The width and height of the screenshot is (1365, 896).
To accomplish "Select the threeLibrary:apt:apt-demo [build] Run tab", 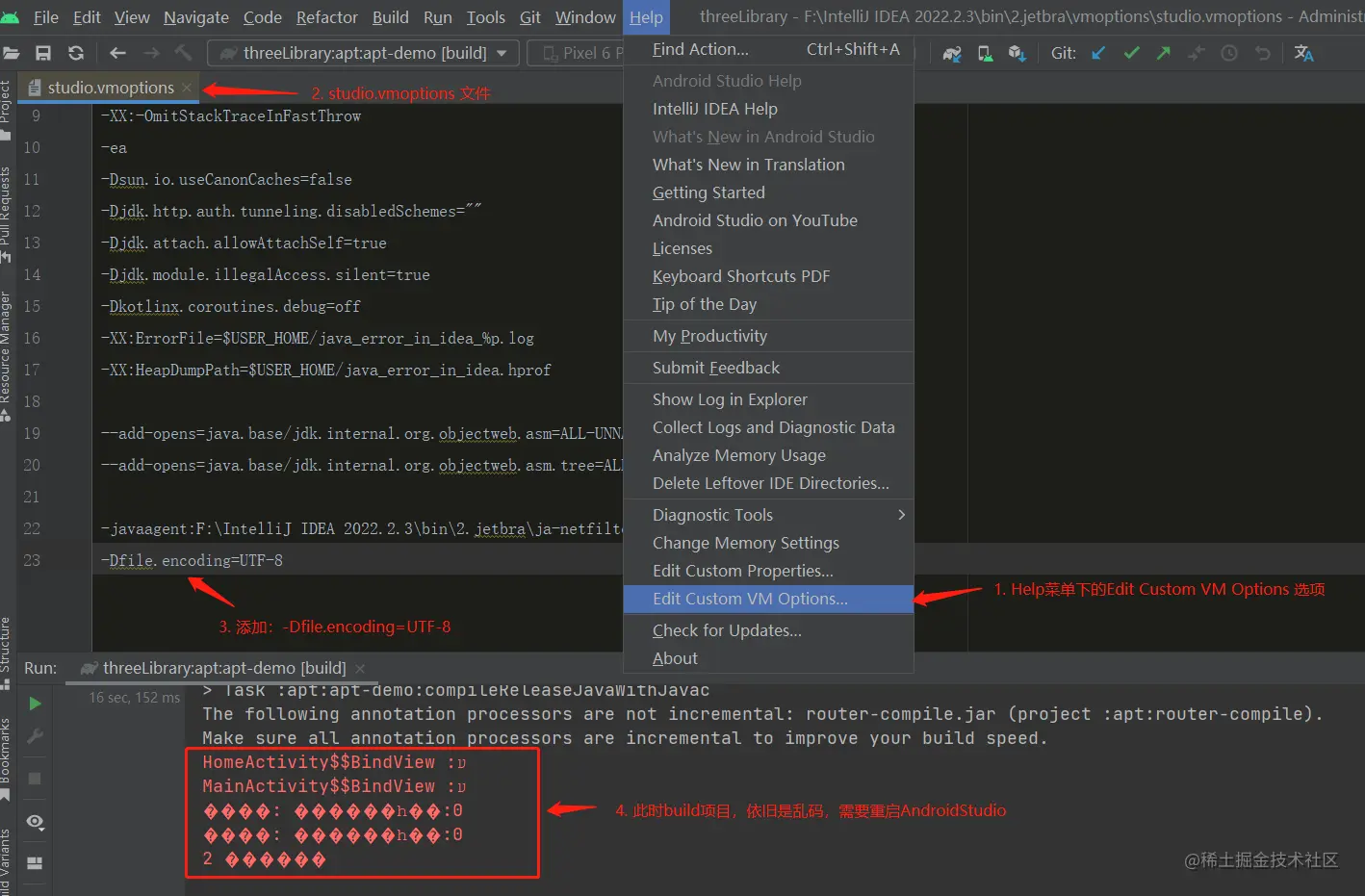I will point(223,668).
